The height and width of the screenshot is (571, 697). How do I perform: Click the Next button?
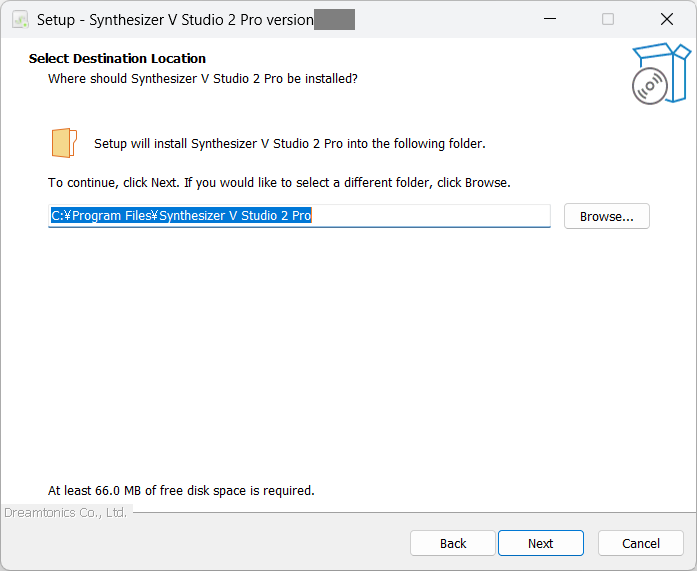[541, 543]
